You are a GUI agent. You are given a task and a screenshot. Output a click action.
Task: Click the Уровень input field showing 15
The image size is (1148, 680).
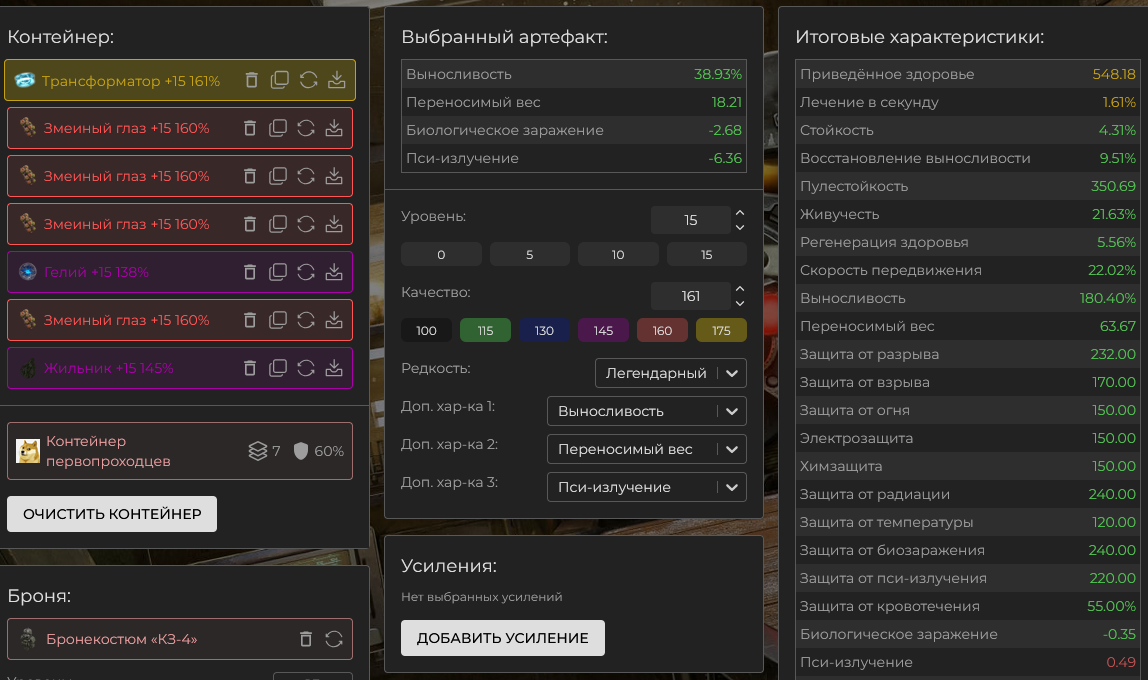[690, 220]
